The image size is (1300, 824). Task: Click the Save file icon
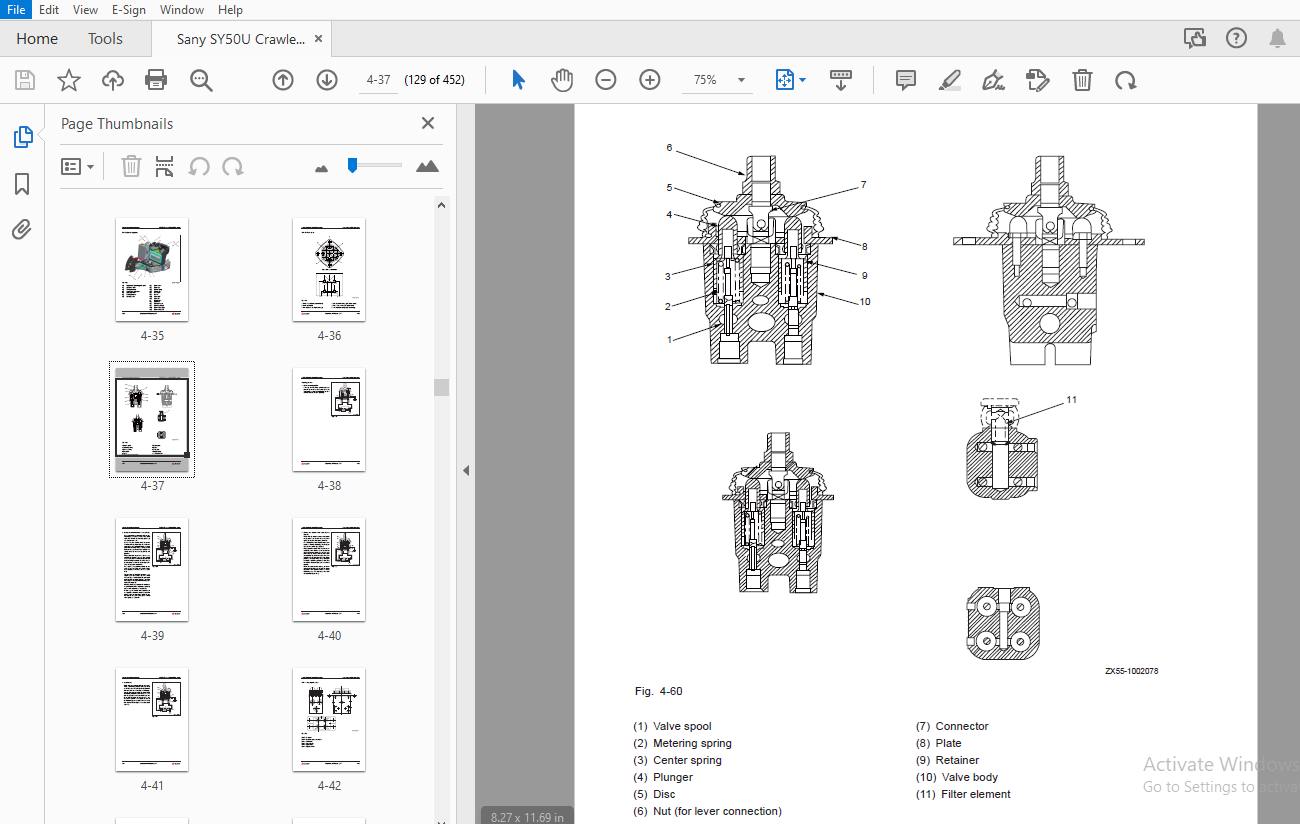[x=24, y=80]
